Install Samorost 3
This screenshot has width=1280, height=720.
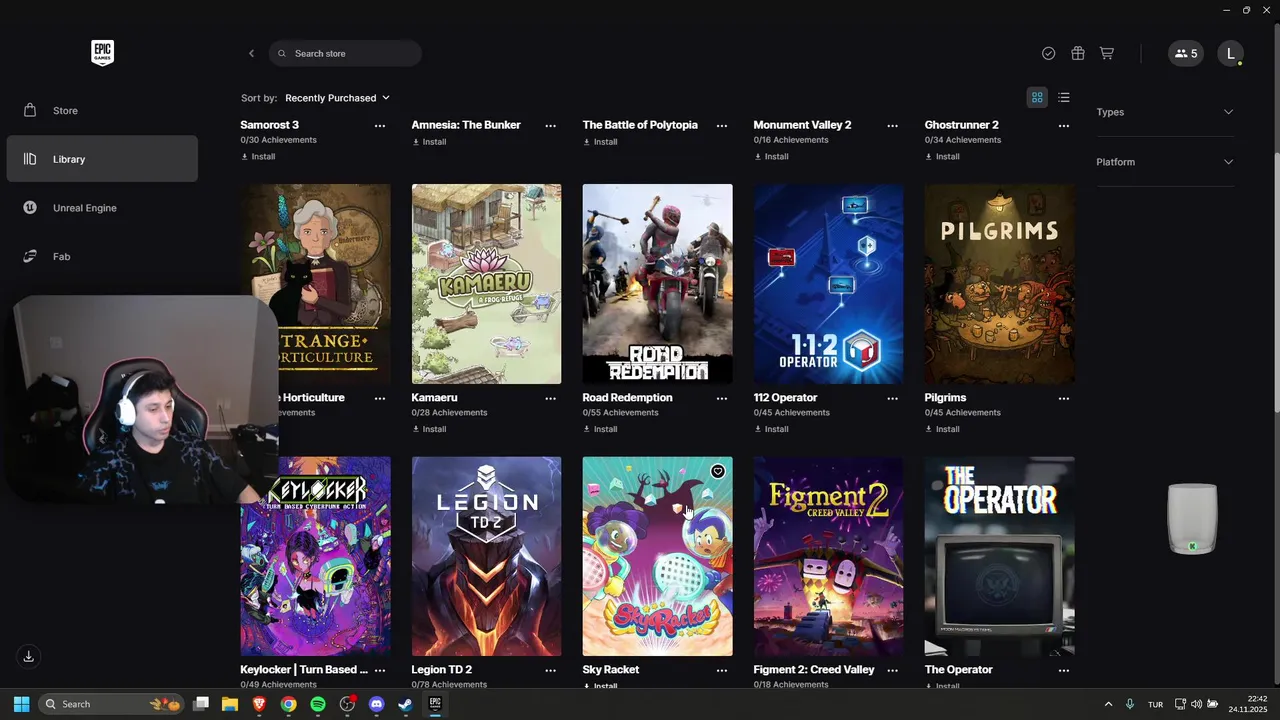tap(258, 157)
